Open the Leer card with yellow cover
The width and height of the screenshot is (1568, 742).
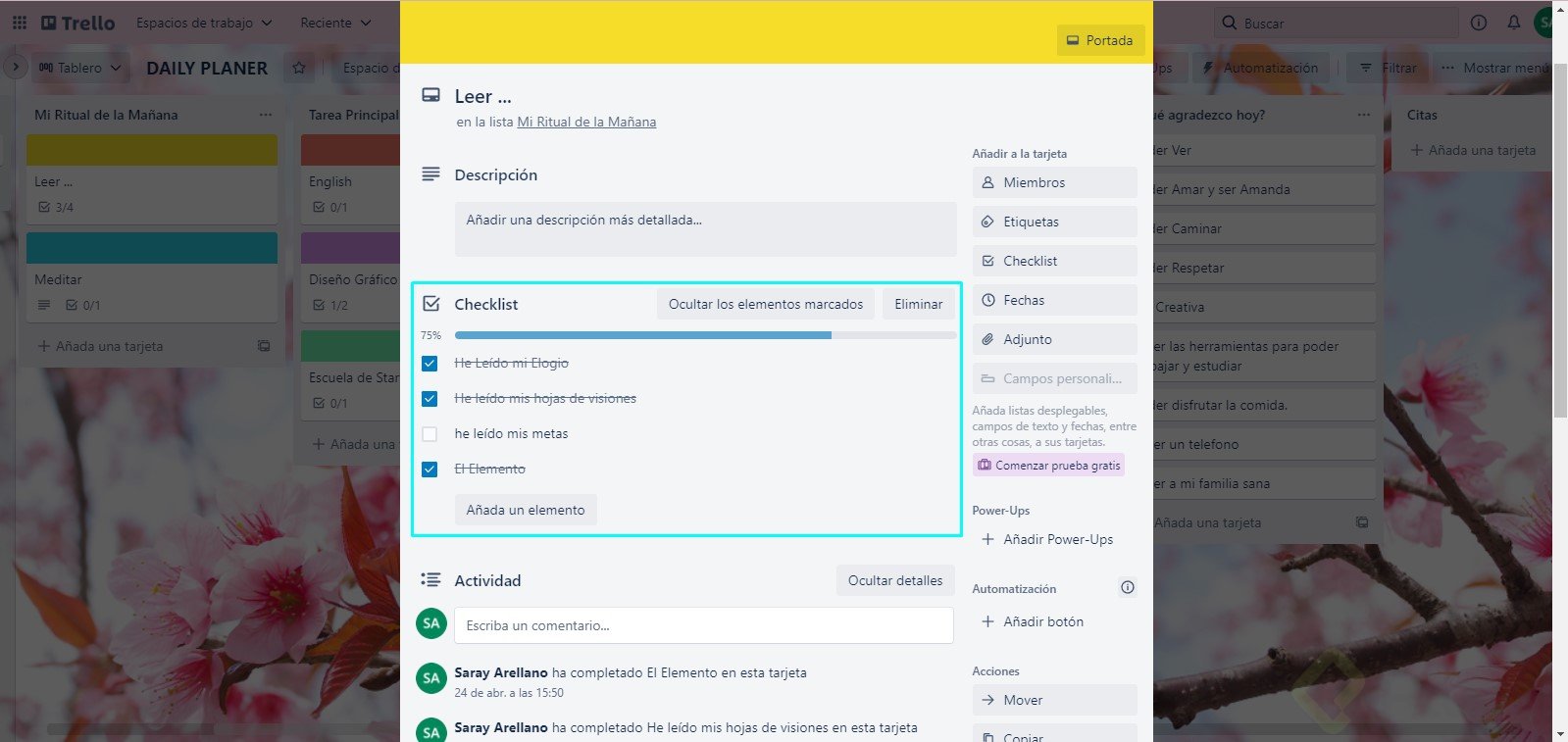click(x=152, y=178)
